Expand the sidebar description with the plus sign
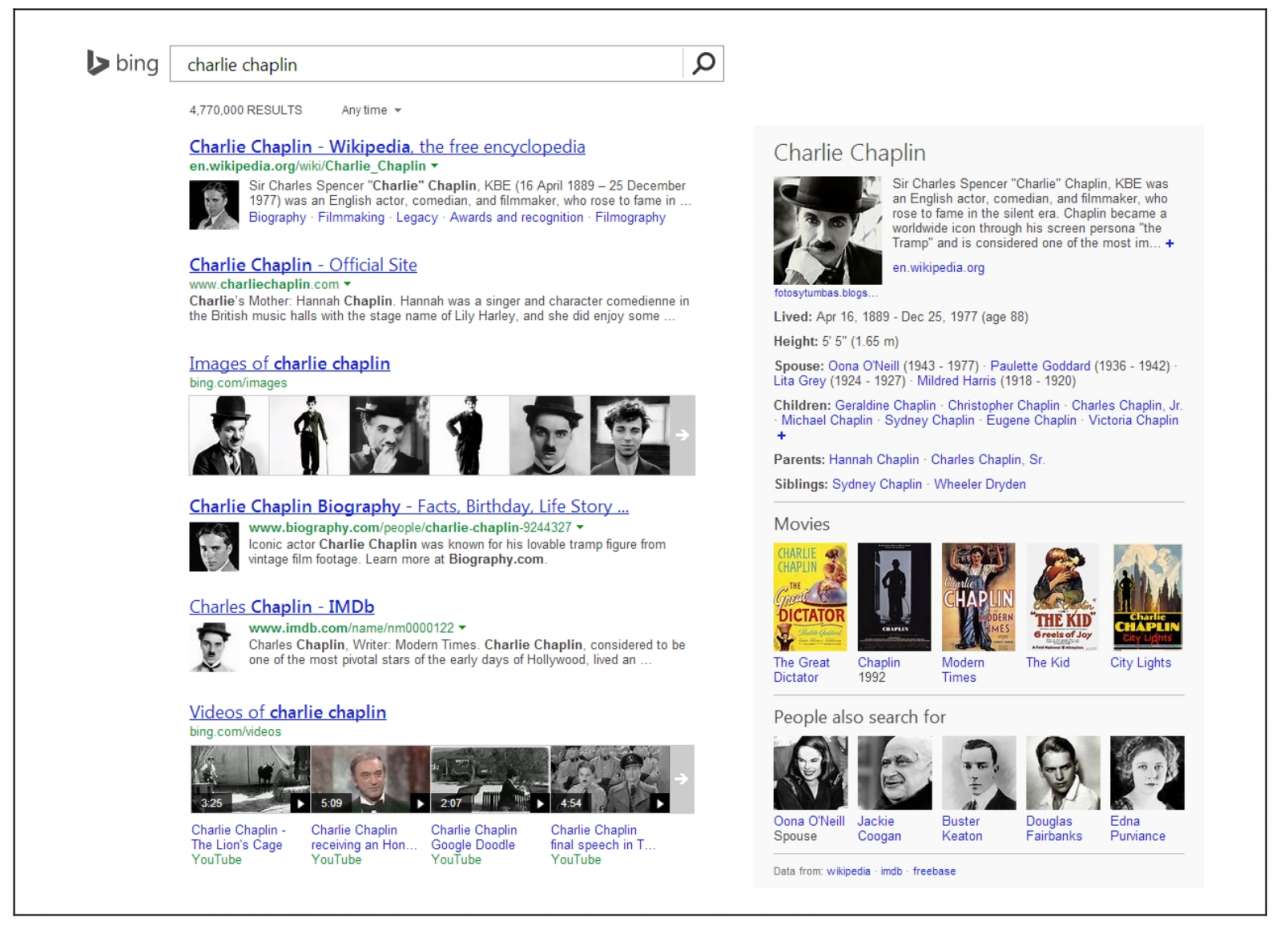Image resolution: width=1280 pixels, height=929 pixels. coord(1170,243)
